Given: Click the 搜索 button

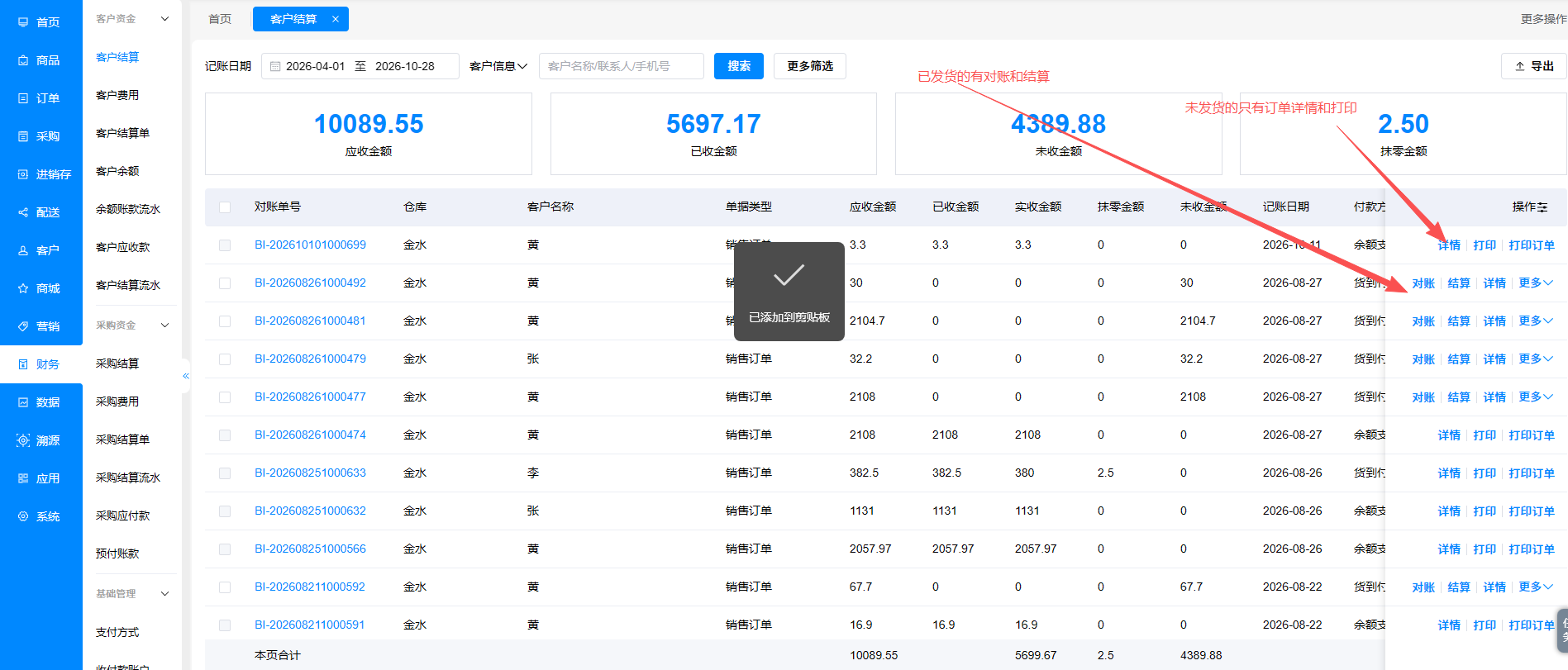Looking at the screenshot, I should tap(739, 66).
